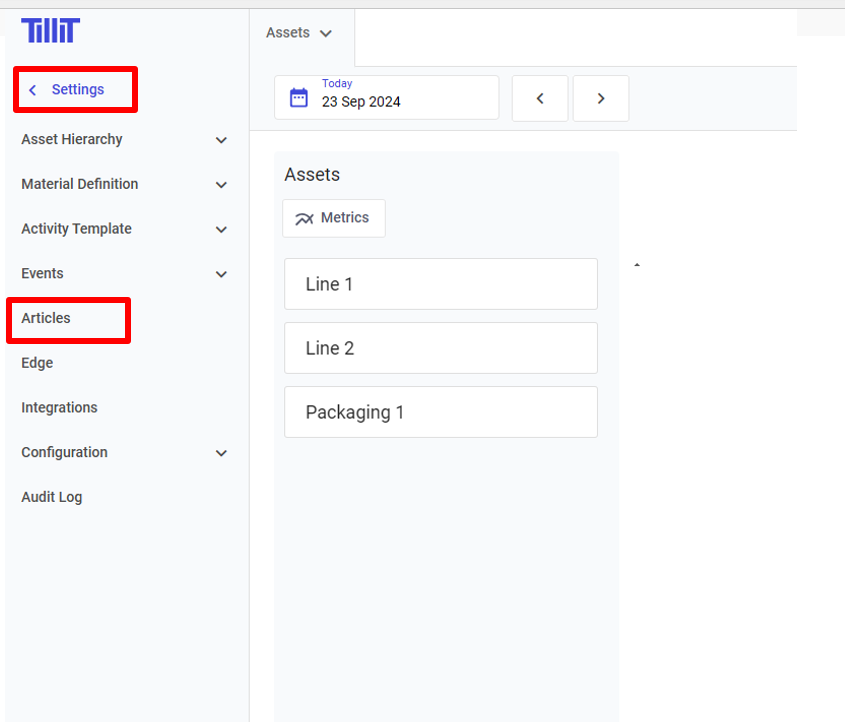The image size is (845, 722).
Task: Open the Articles settings page
Action: (x=46, y=318)
